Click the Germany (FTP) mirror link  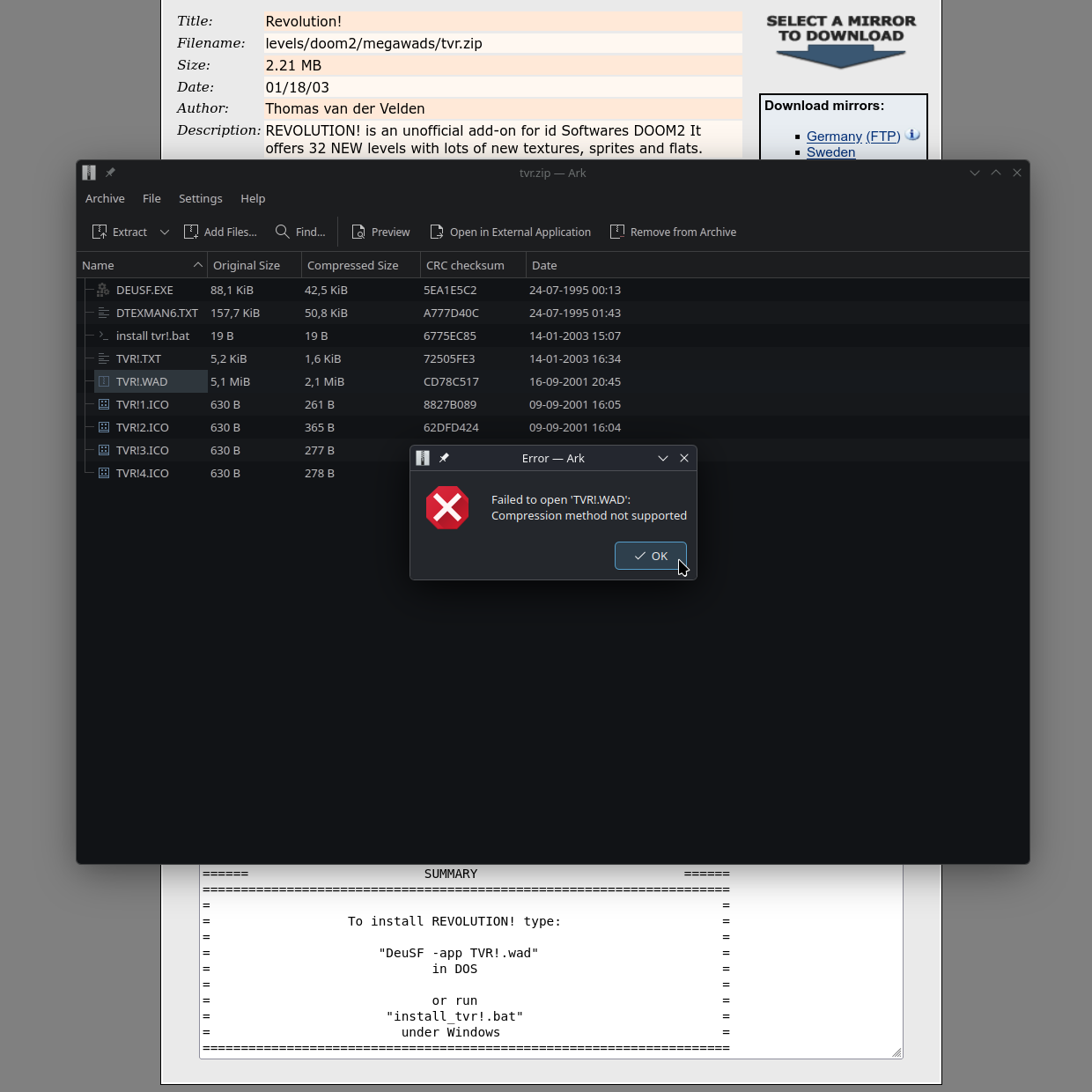coord(853,136)
